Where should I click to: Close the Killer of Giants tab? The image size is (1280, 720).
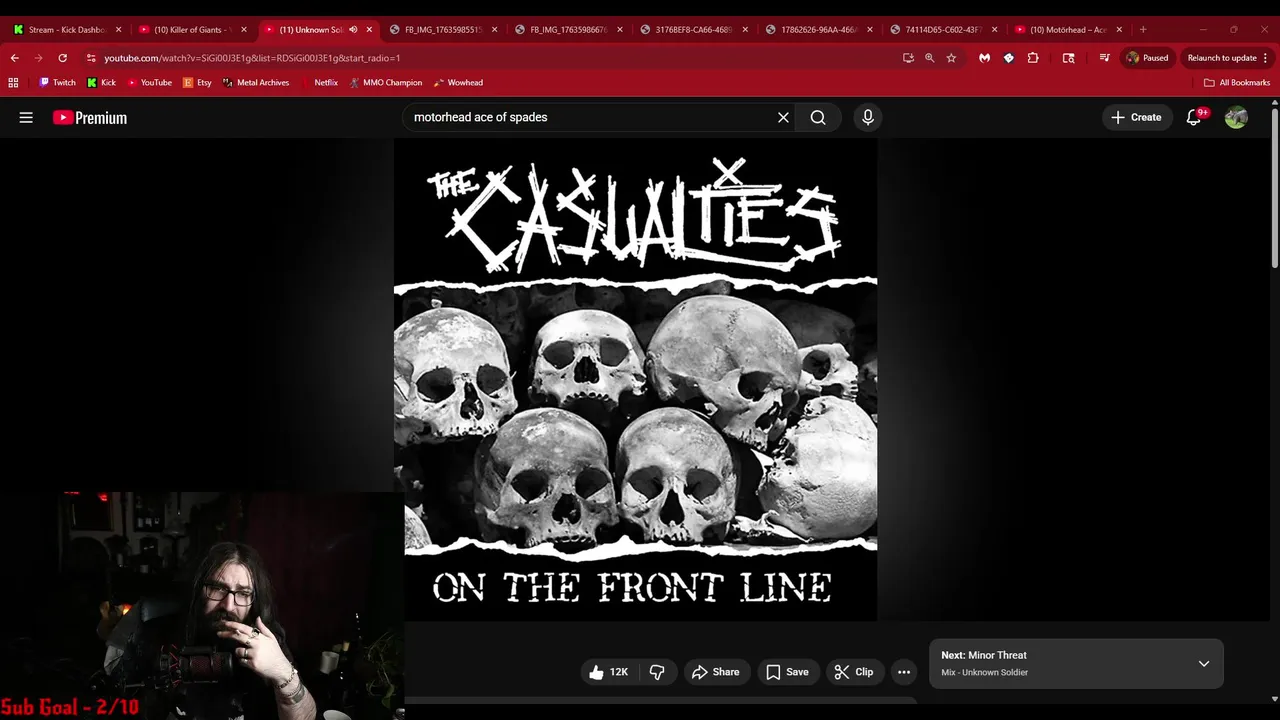(243, 30)
